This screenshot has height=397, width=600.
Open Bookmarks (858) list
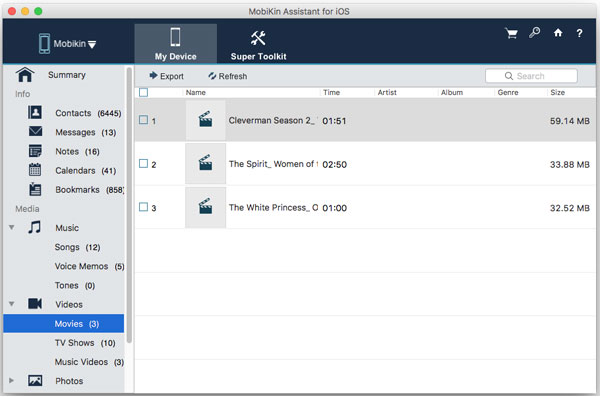pyautogui.click(x=90, y=190)
